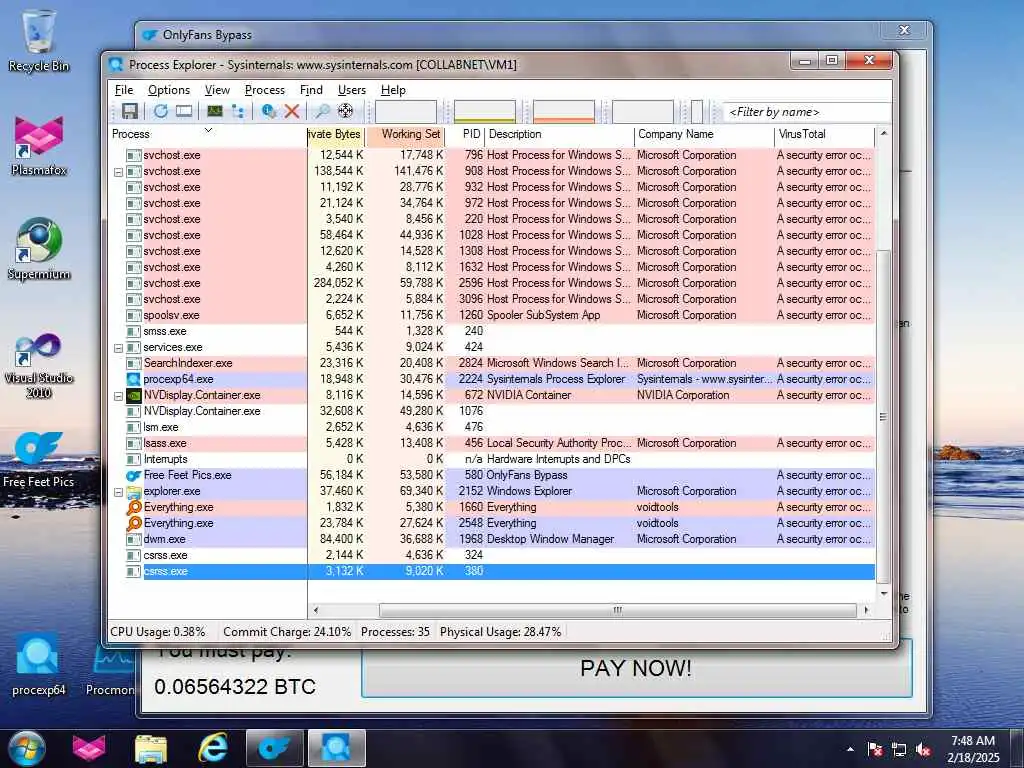
Task: Select the Free Feet Pics desktop icon
Action: (39, 460)
